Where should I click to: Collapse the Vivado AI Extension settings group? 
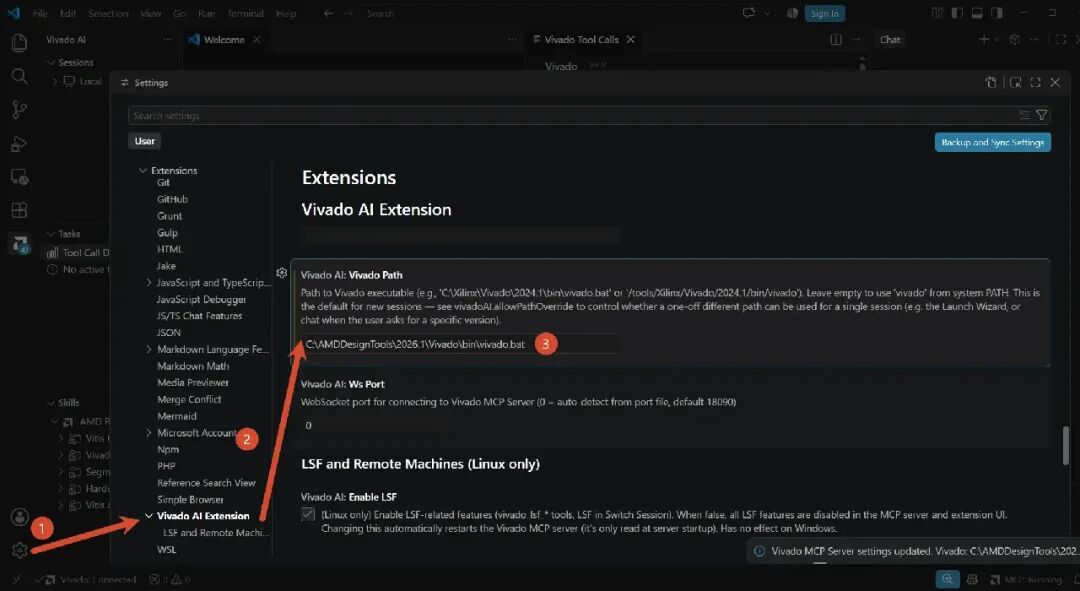coord(149,516)
